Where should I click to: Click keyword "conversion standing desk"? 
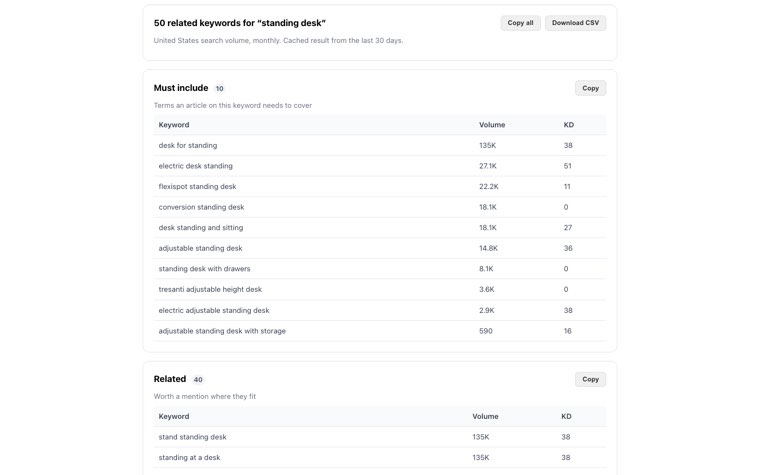201,207
